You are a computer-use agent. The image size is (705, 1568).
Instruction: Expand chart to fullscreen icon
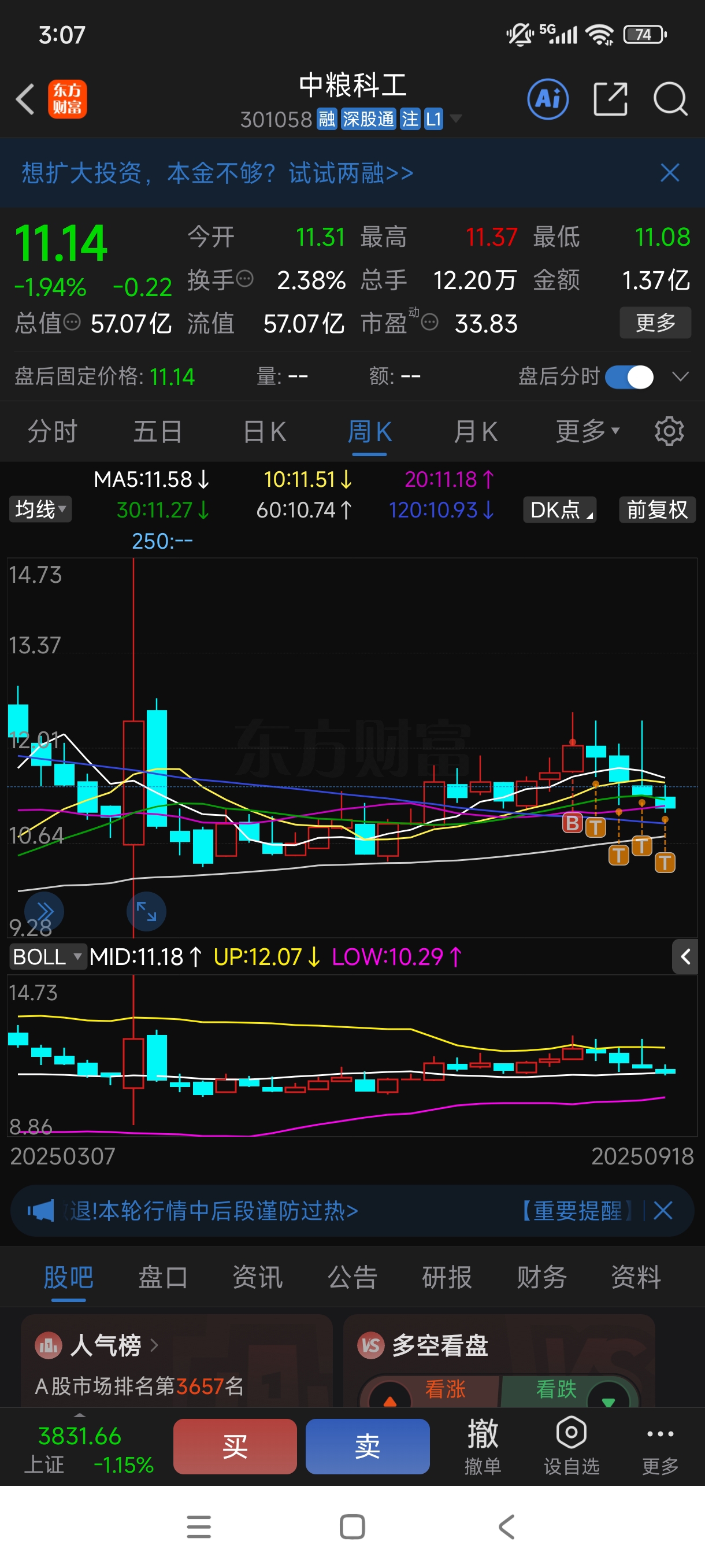pos(146,911)
